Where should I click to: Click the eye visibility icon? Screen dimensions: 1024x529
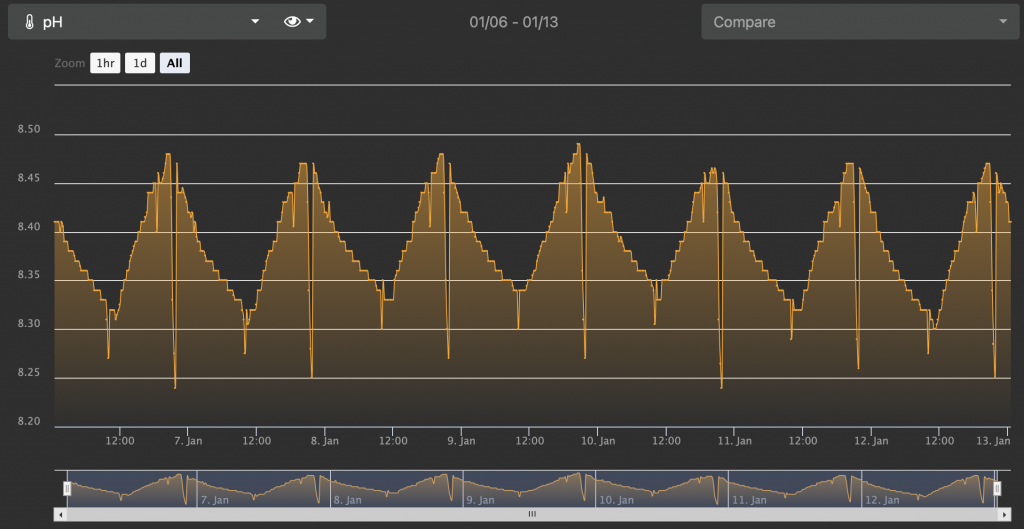pos(292,21)
